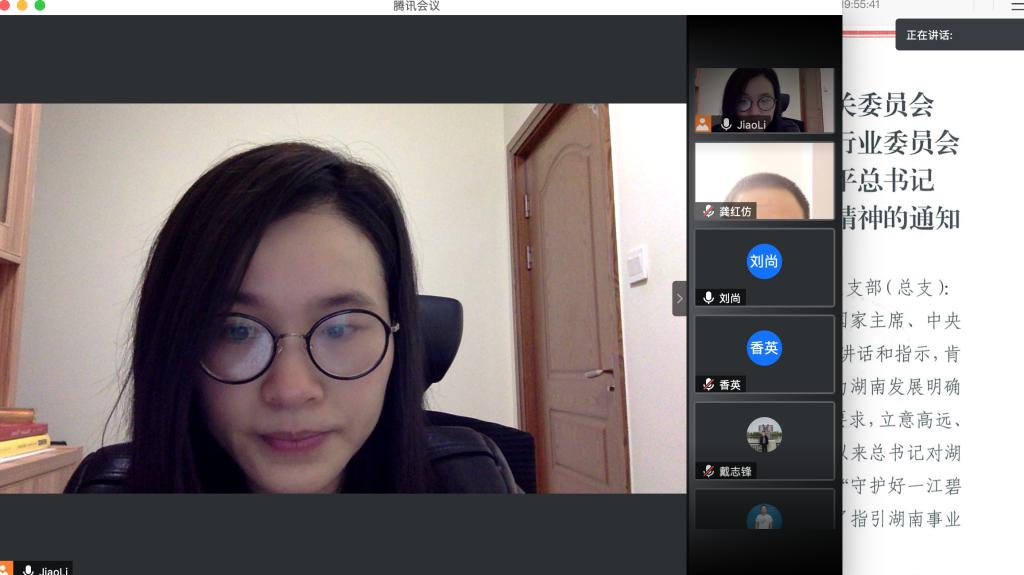Screen dimensions: 1024x575
Task: Click the microphone icon beside 刘尚's name label
Action: pos(708,298)
